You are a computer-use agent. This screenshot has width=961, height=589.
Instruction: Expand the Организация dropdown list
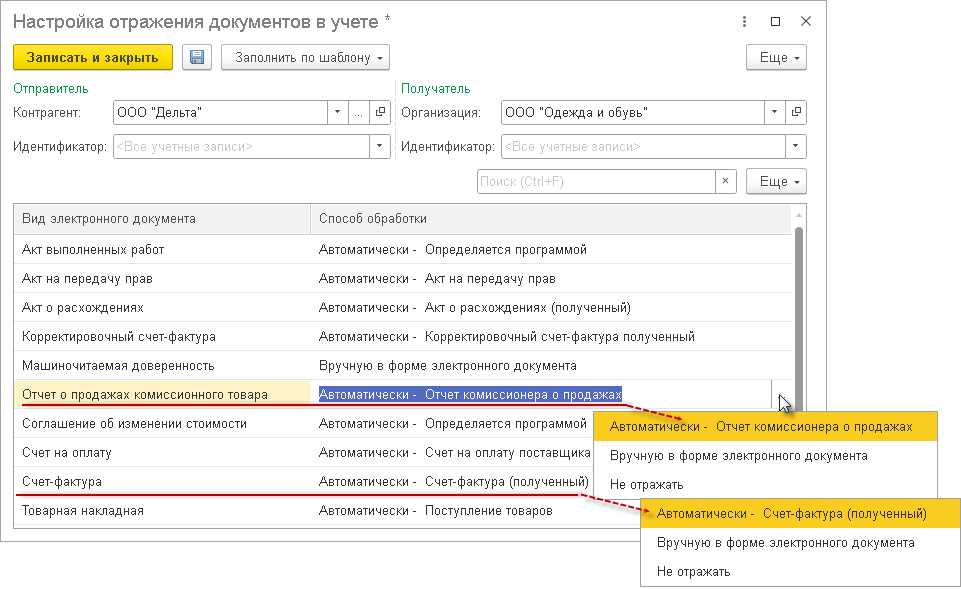[x=775, y=113]
